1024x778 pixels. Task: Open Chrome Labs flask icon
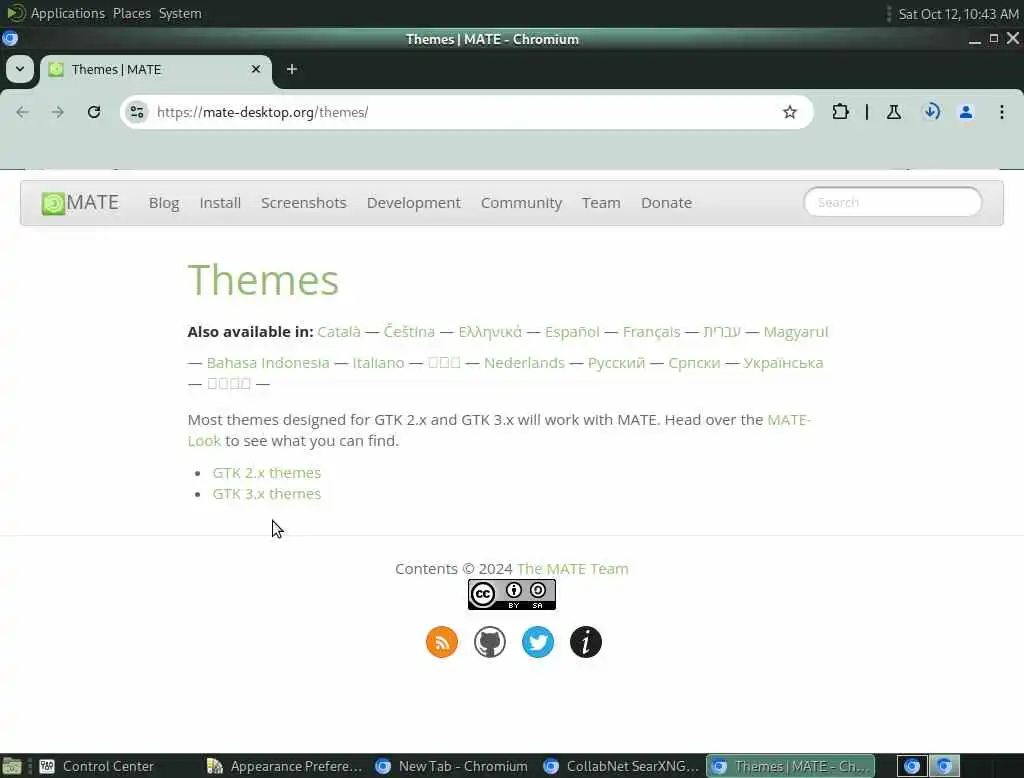pos(894,112)
